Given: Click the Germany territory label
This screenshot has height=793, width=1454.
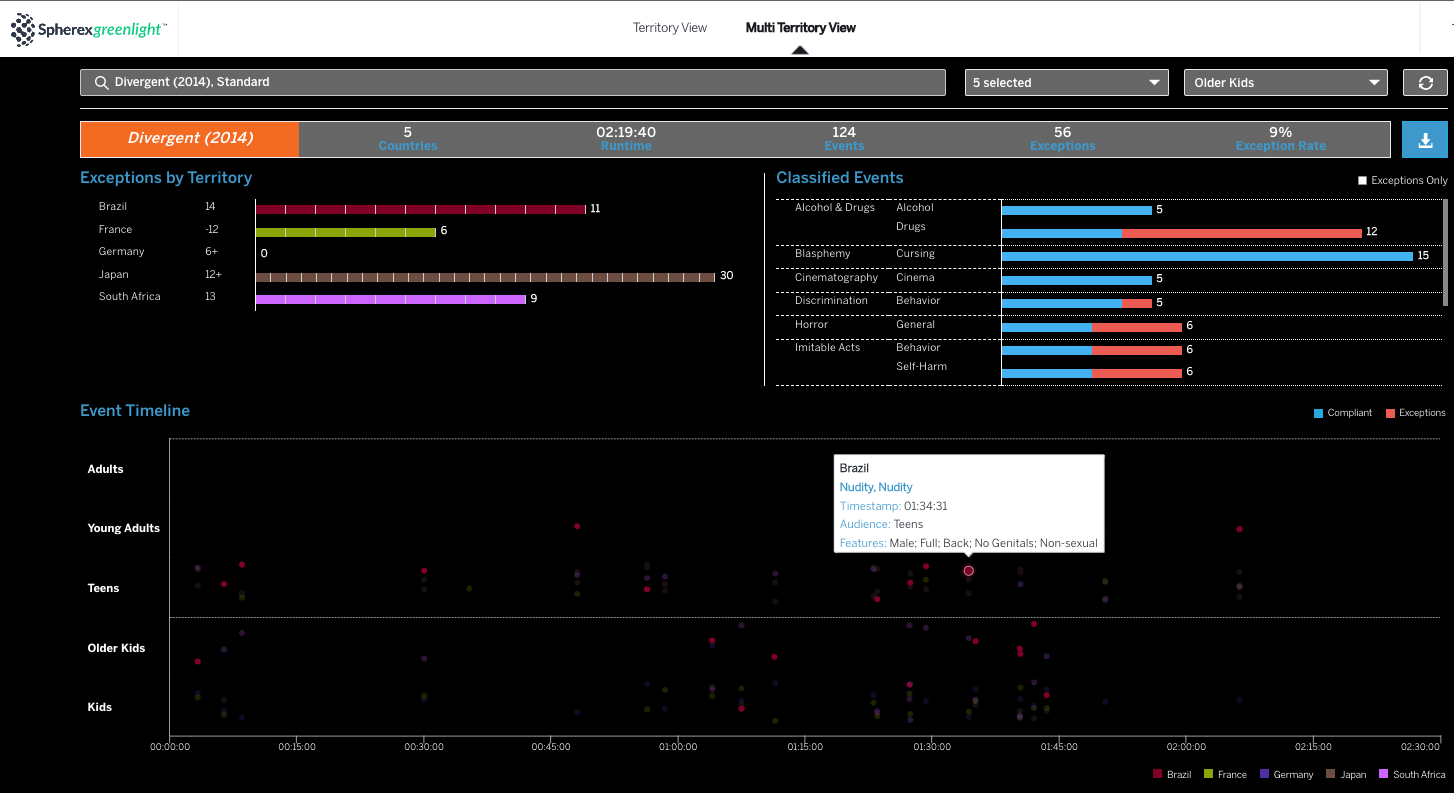Looking at the screenshot, I should coord(122,252).
